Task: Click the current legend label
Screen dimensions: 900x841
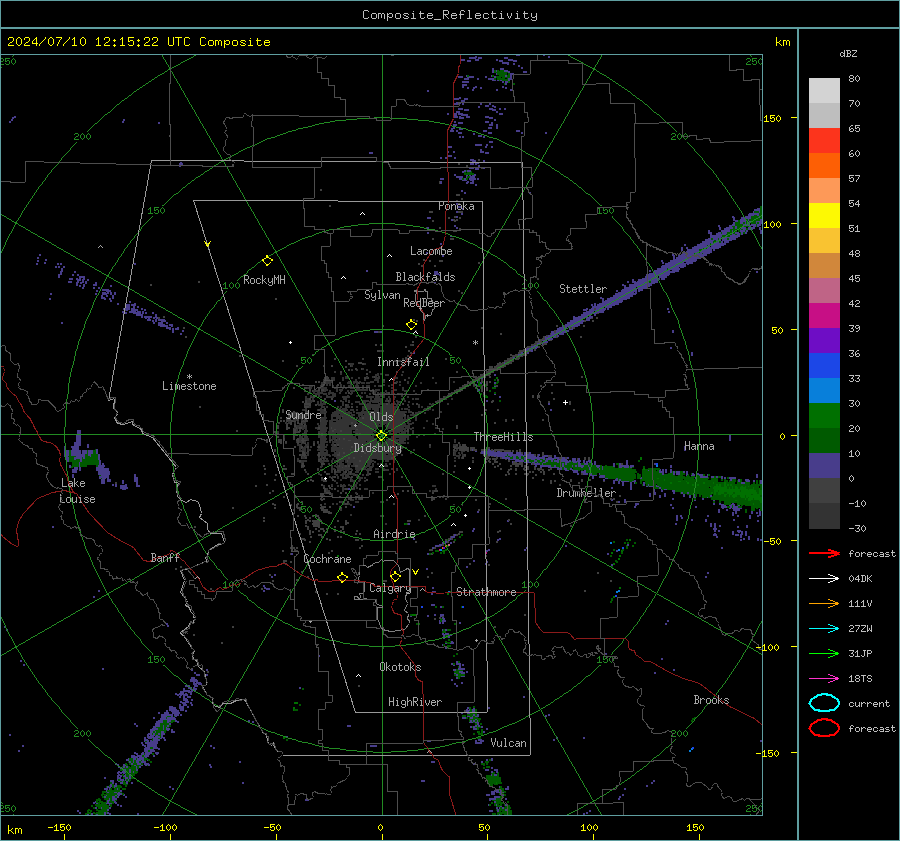Action: 869,703
